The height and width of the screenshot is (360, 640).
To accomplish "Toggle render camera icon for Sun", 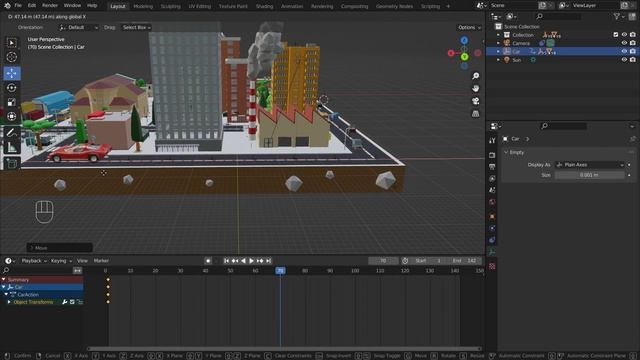I will [633, 60].
